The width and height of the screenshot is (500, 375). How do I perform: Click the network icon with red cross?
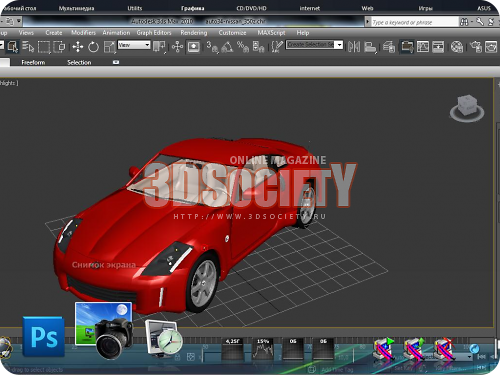coord(444,349)
